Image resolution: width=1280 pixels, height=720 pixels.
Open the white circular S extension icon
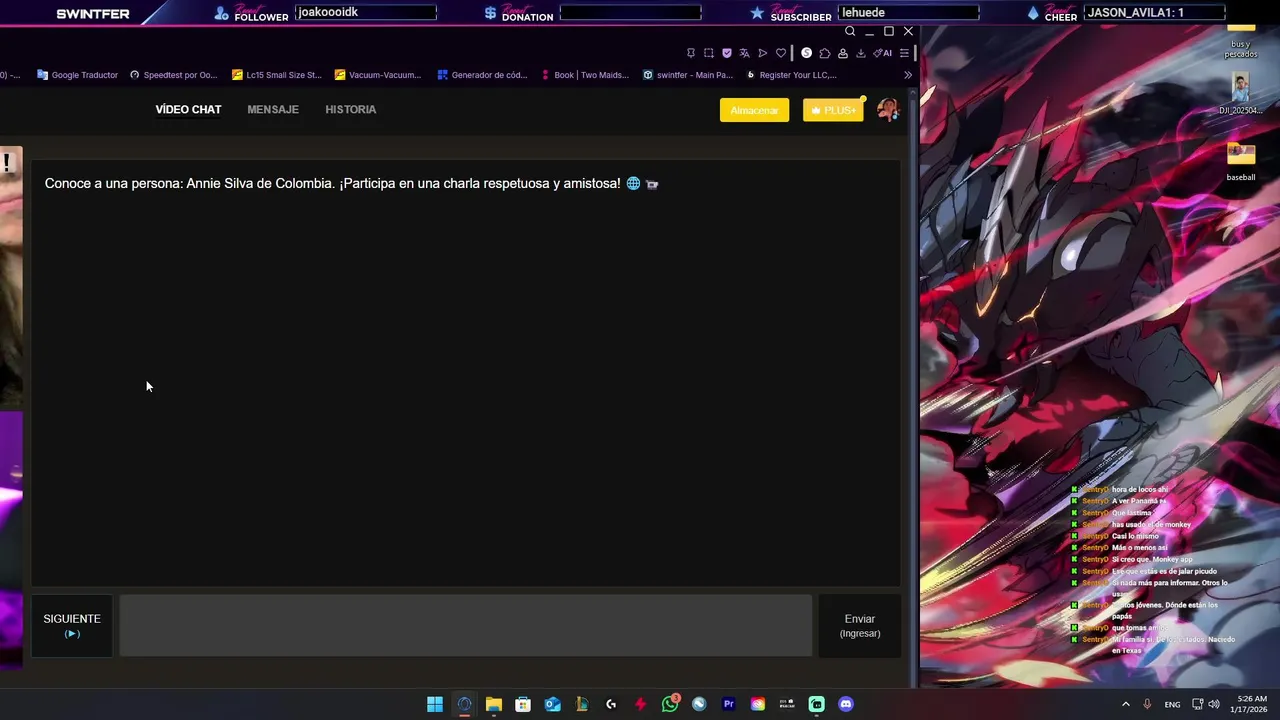(x=806, y=53)
